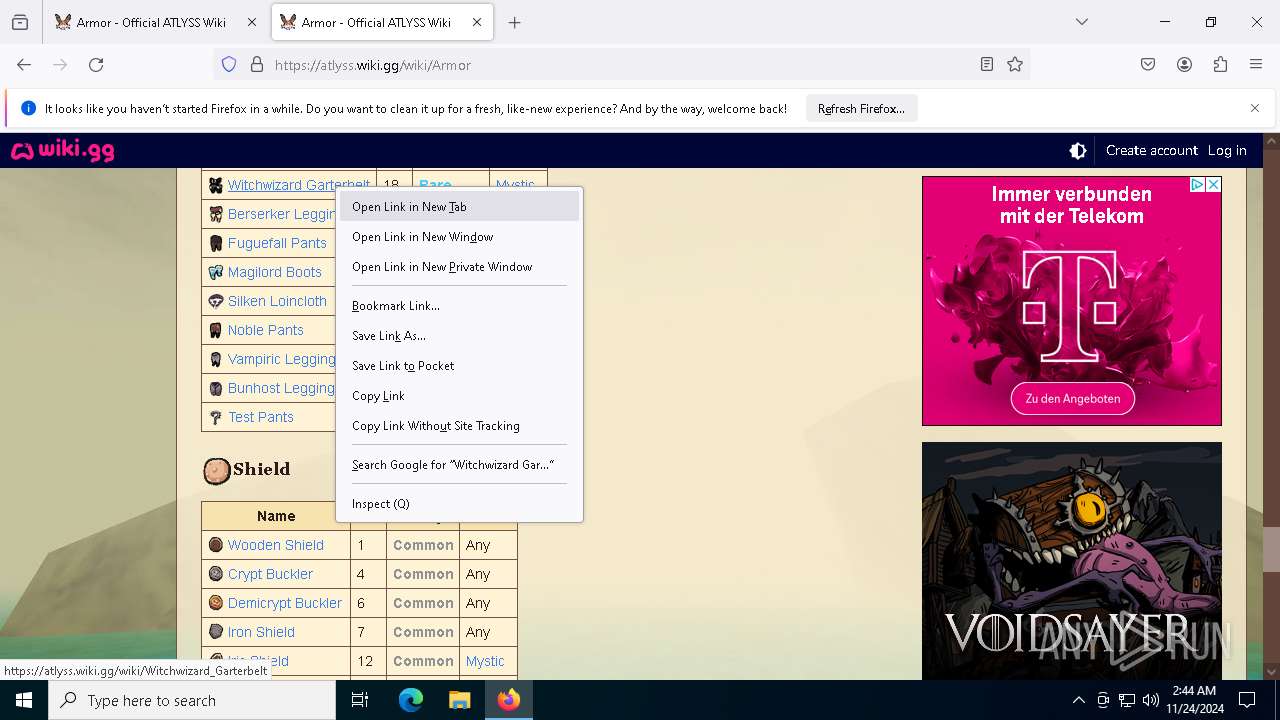Click Create account link
Screen dimensions: 1280x720
point(1151,151)
